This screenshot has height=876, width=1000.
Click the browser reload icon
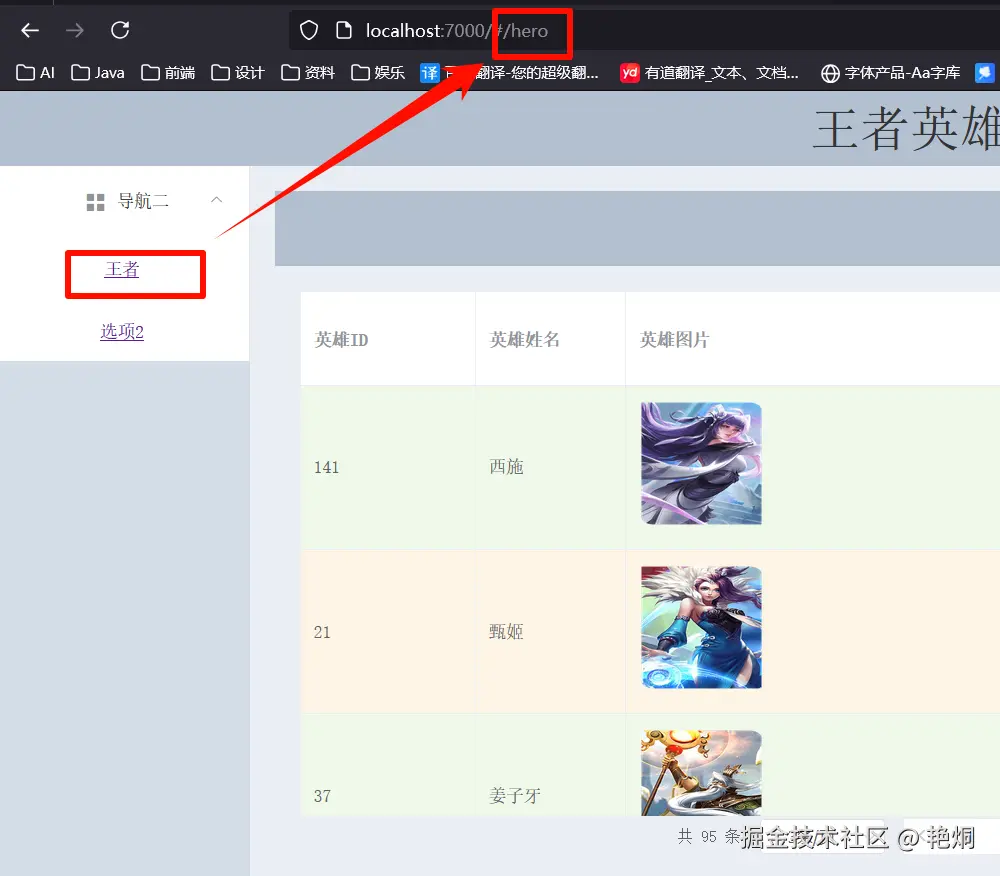(x=120, y=30)
